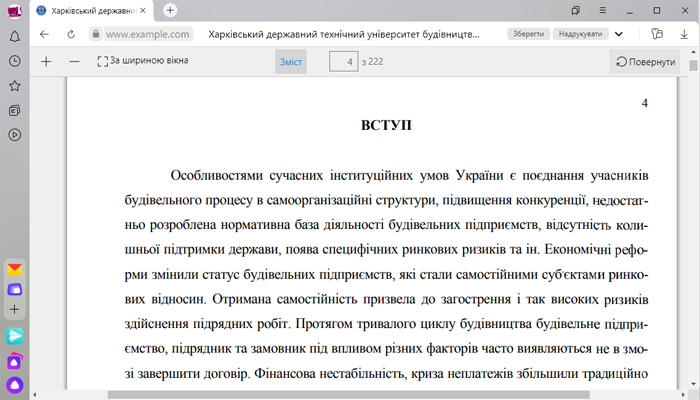Screen dimensions: 700x400
Task: Launch the mail envelope app in sidebar
Action: click(15, 269)
